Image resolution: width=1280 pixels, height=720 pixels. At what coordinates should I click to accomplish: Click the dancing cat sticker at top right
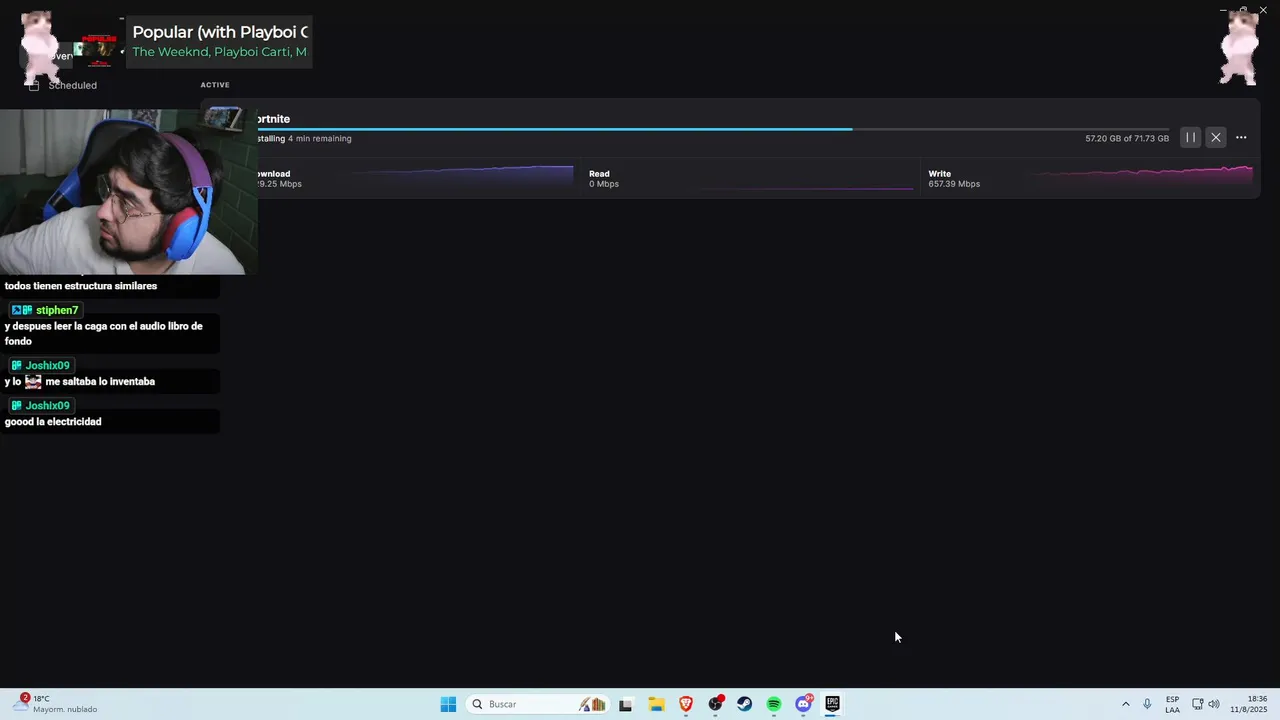(x=1239, y=47)
